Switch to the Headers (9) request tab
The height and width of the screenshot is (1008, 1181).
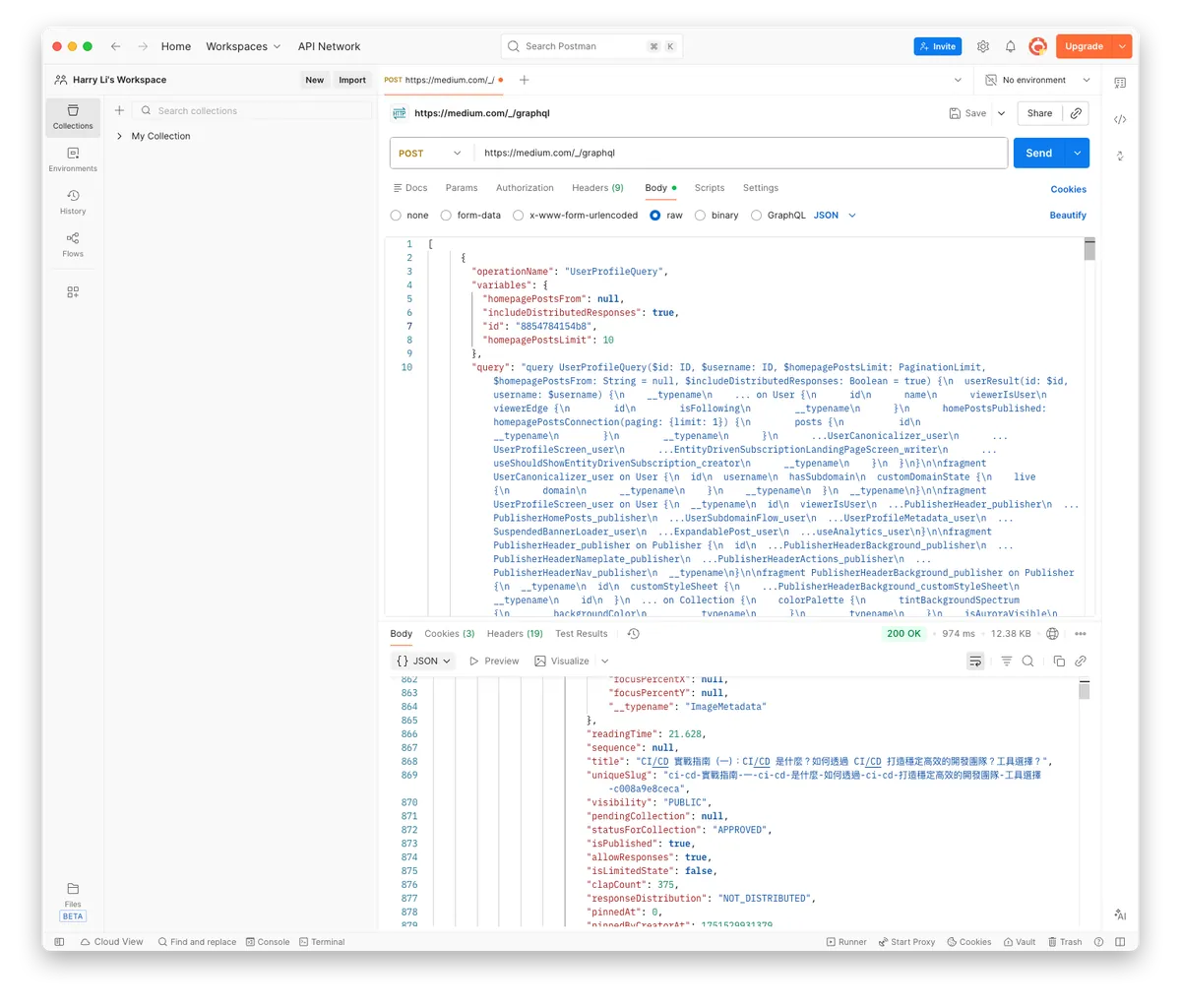597,188
